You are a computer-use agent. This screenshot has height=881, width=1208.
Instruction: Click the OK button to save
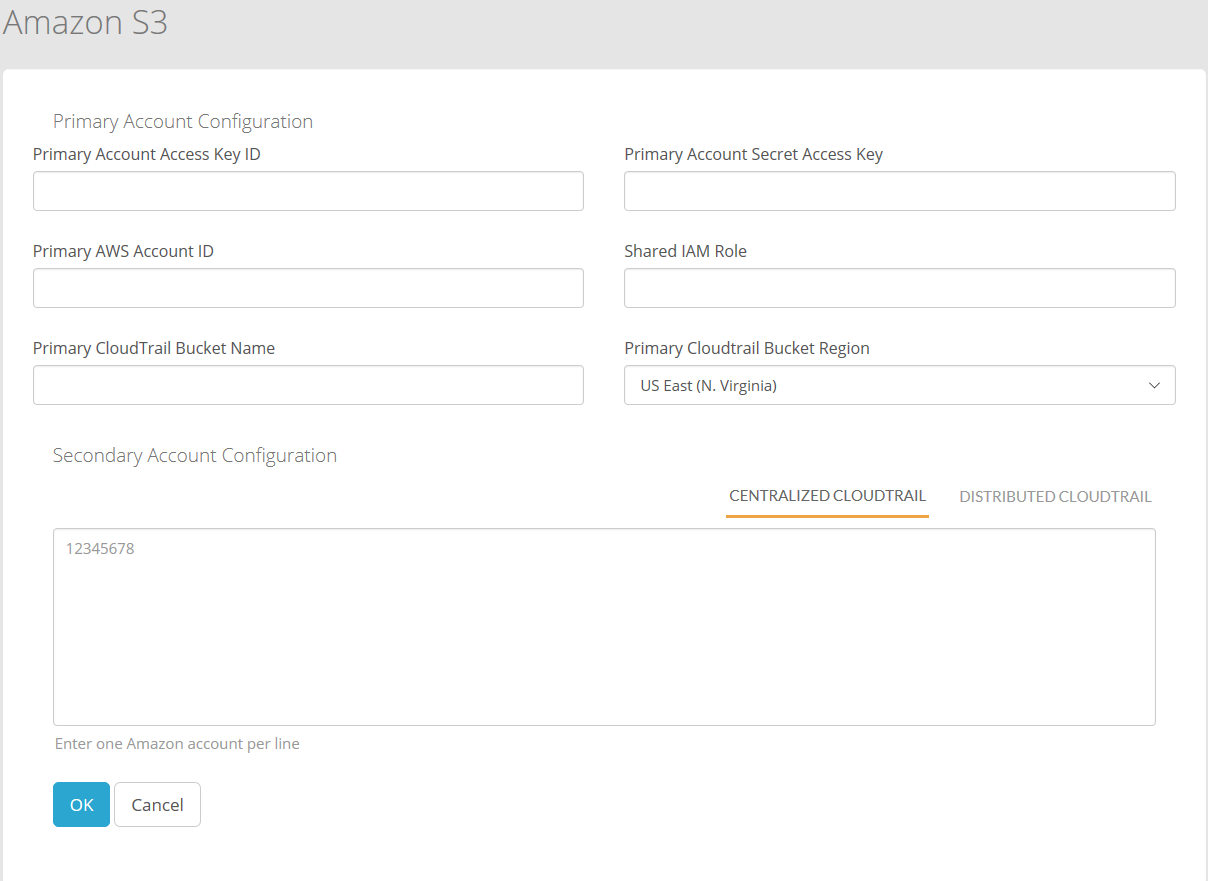[81, 804]
